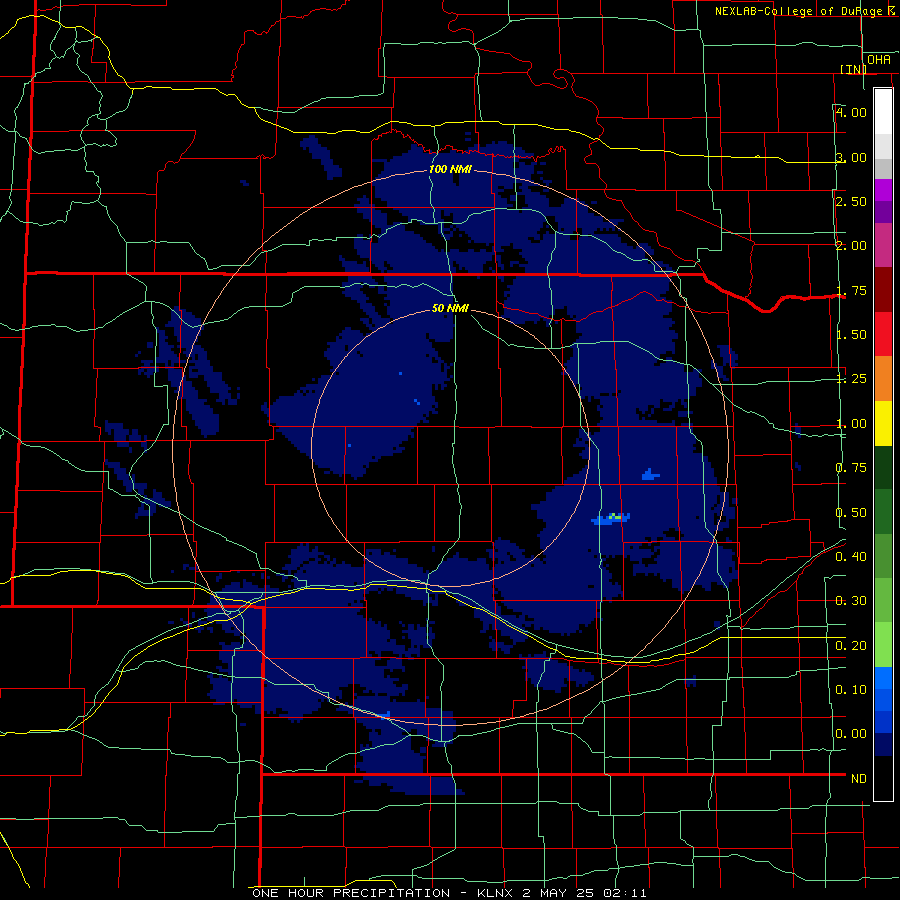Select the white swatch atop the legend
Screen dimensions: 900x900
pos(883,111)
